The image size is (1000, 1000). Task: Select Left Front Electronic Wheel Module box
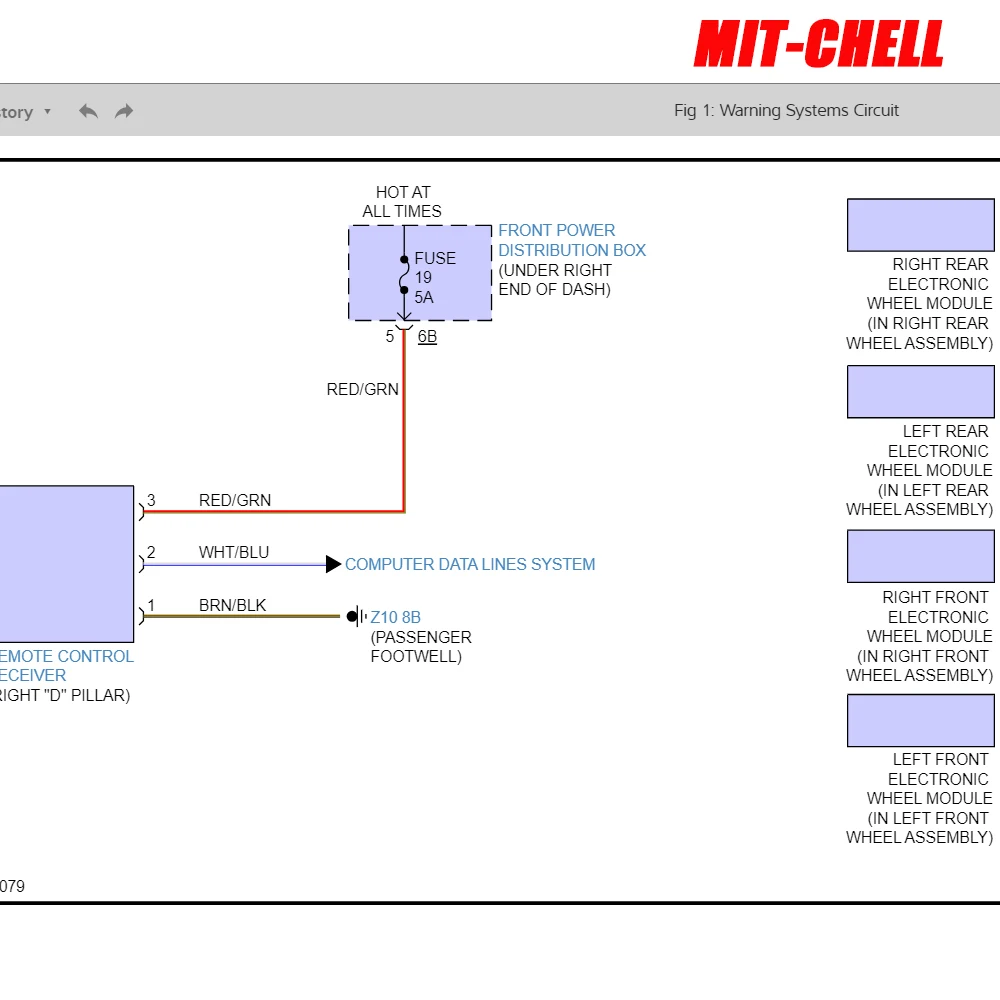[920, 721]
